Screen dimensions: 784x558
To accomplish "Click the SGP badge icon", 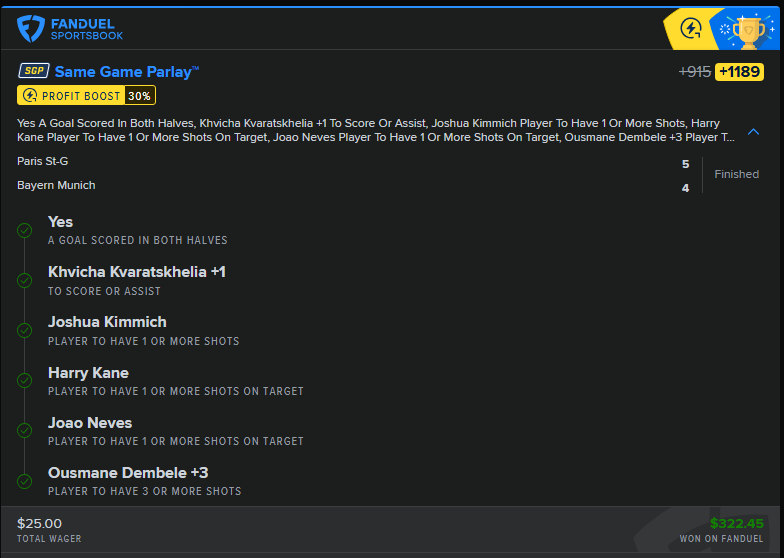I will coord(34,70).
